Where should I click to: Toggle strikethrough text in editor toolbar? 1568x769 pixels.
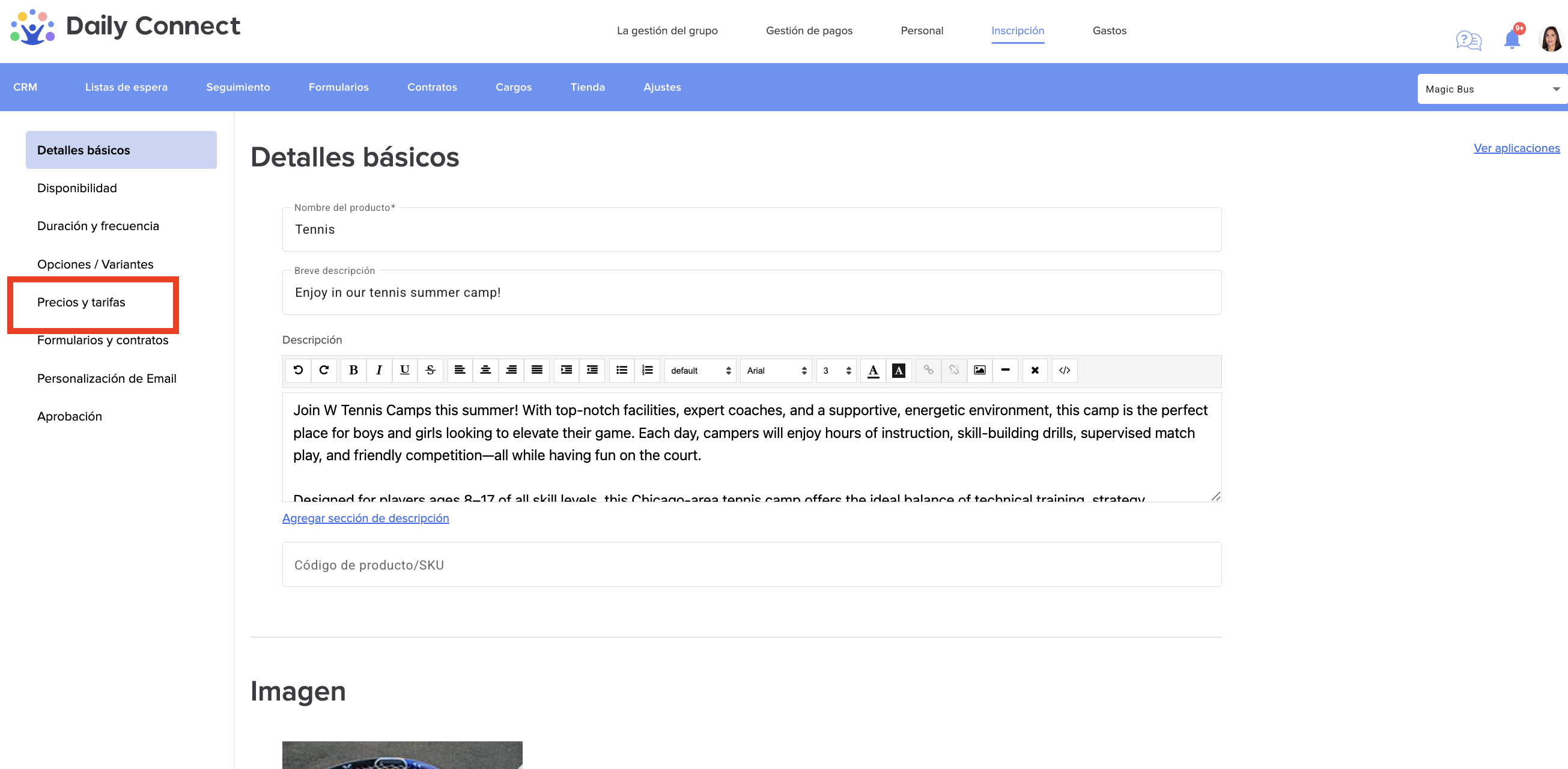click(x=430, y=370)
